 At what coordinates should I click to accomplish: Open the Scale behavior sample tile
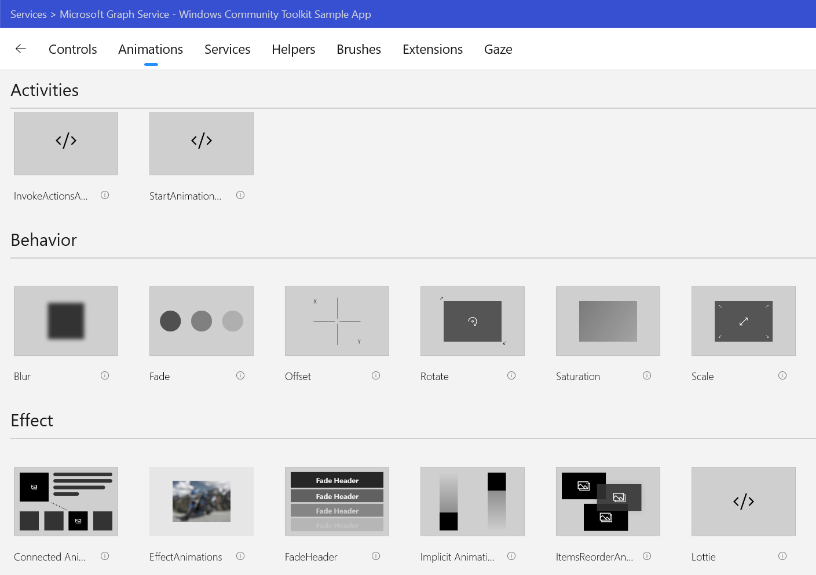tap(743, 321)
